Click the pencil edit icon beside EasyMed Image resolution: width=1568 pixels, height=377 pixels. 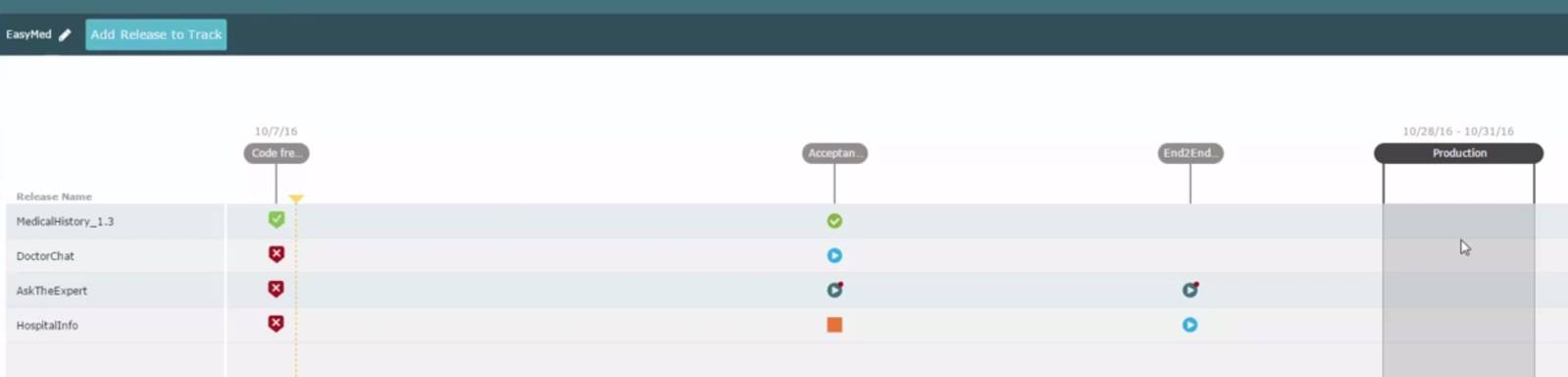pos(65,34)
